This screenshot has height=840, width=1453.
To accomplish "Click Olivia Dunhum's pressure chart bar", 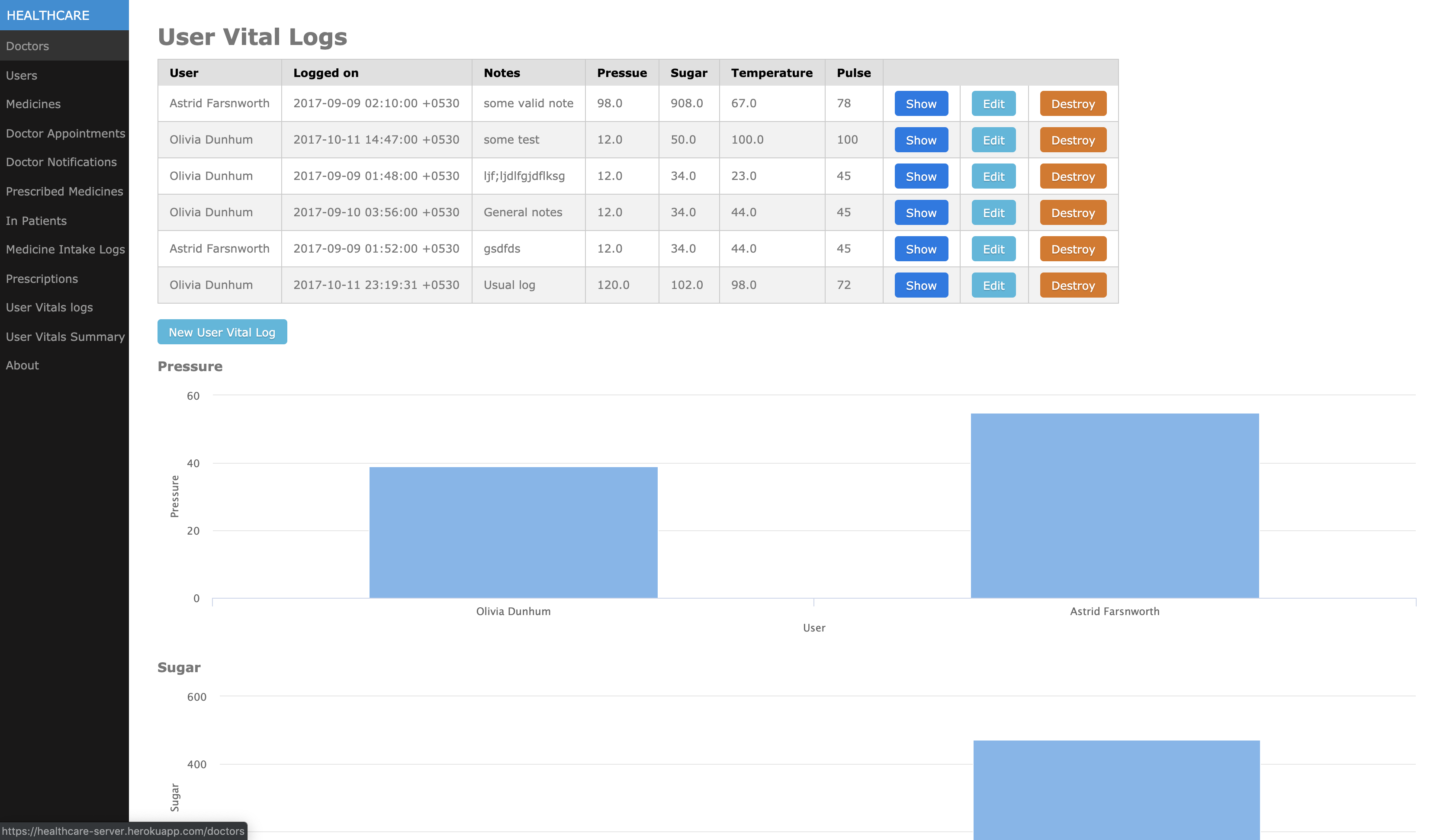I will (513, 532).
